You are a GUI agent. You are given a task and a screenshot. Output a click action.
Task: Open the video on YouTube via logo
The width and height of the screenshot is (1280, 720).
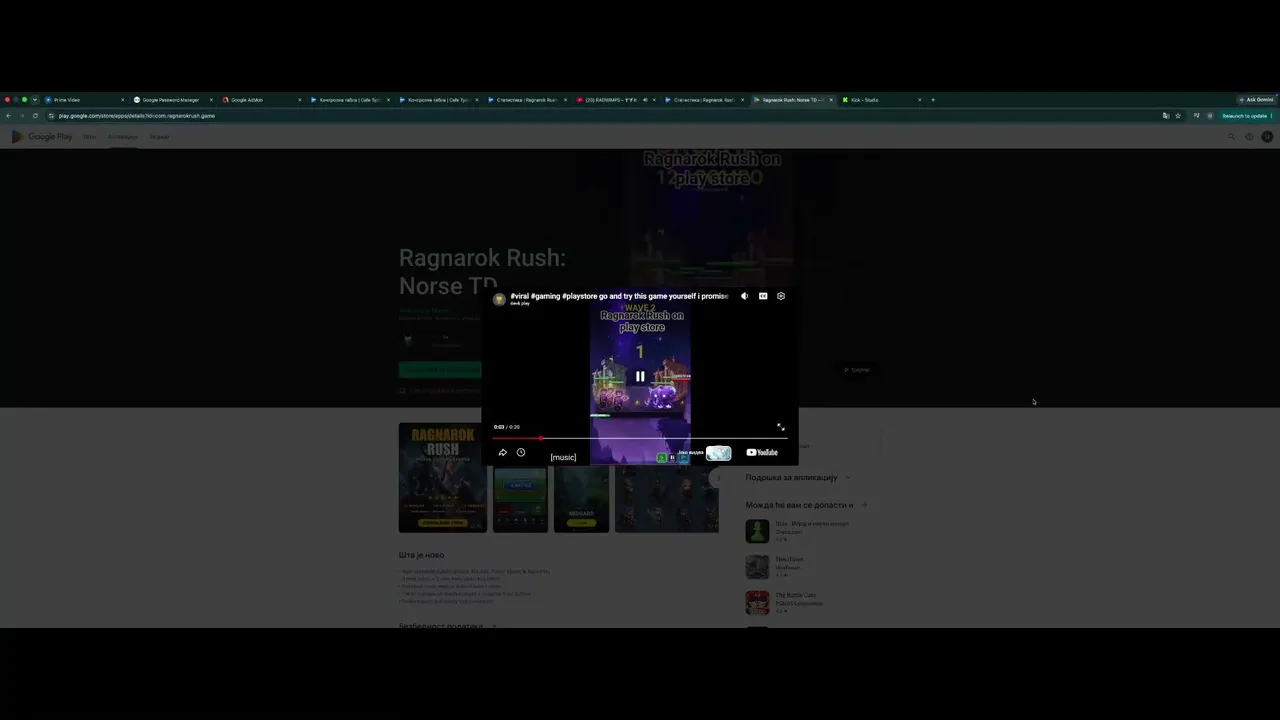pos(762,453)
